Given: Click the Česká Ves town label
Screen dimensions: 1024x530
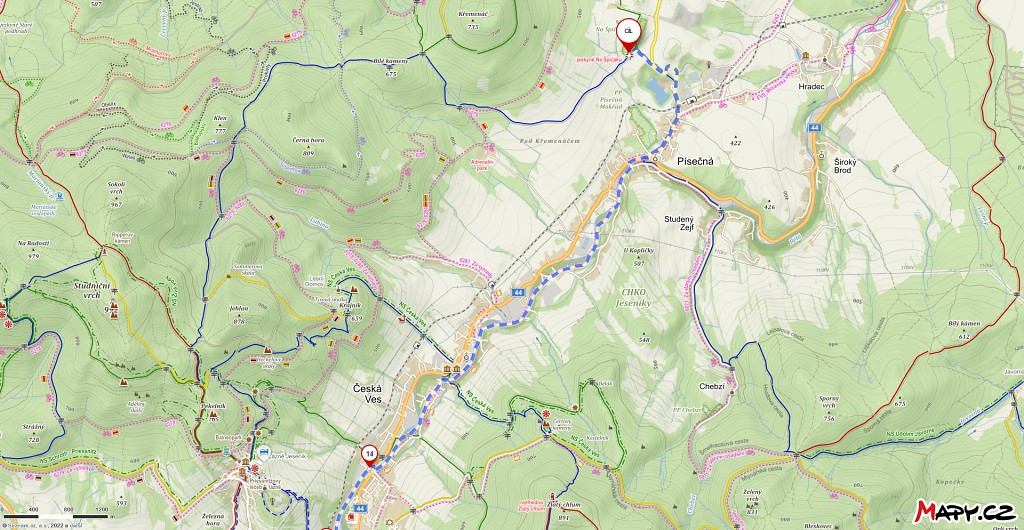Looking at the screenshot, I should click(x=367, y=394).
